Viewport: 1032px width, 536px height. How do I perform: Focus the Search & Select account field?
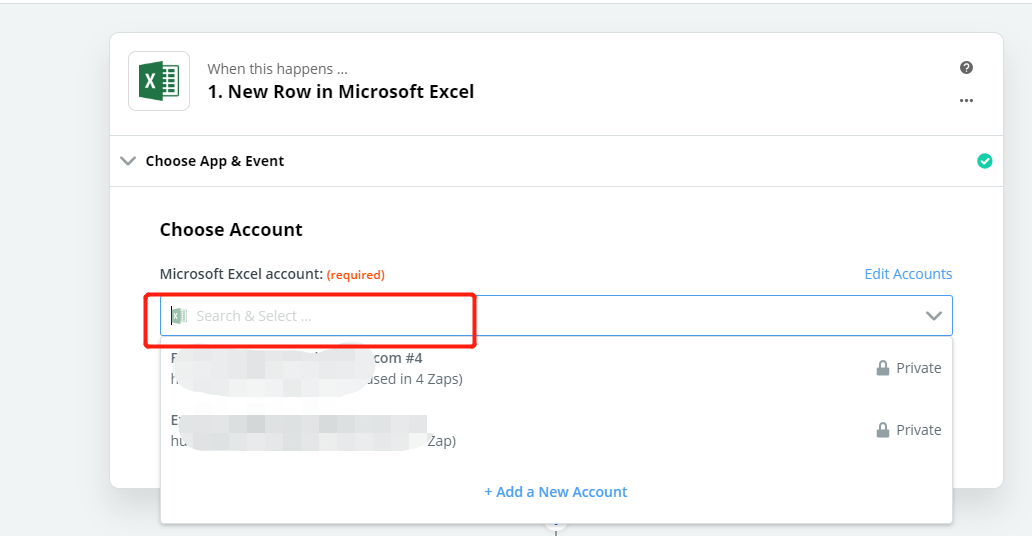(x=556, y=315)
